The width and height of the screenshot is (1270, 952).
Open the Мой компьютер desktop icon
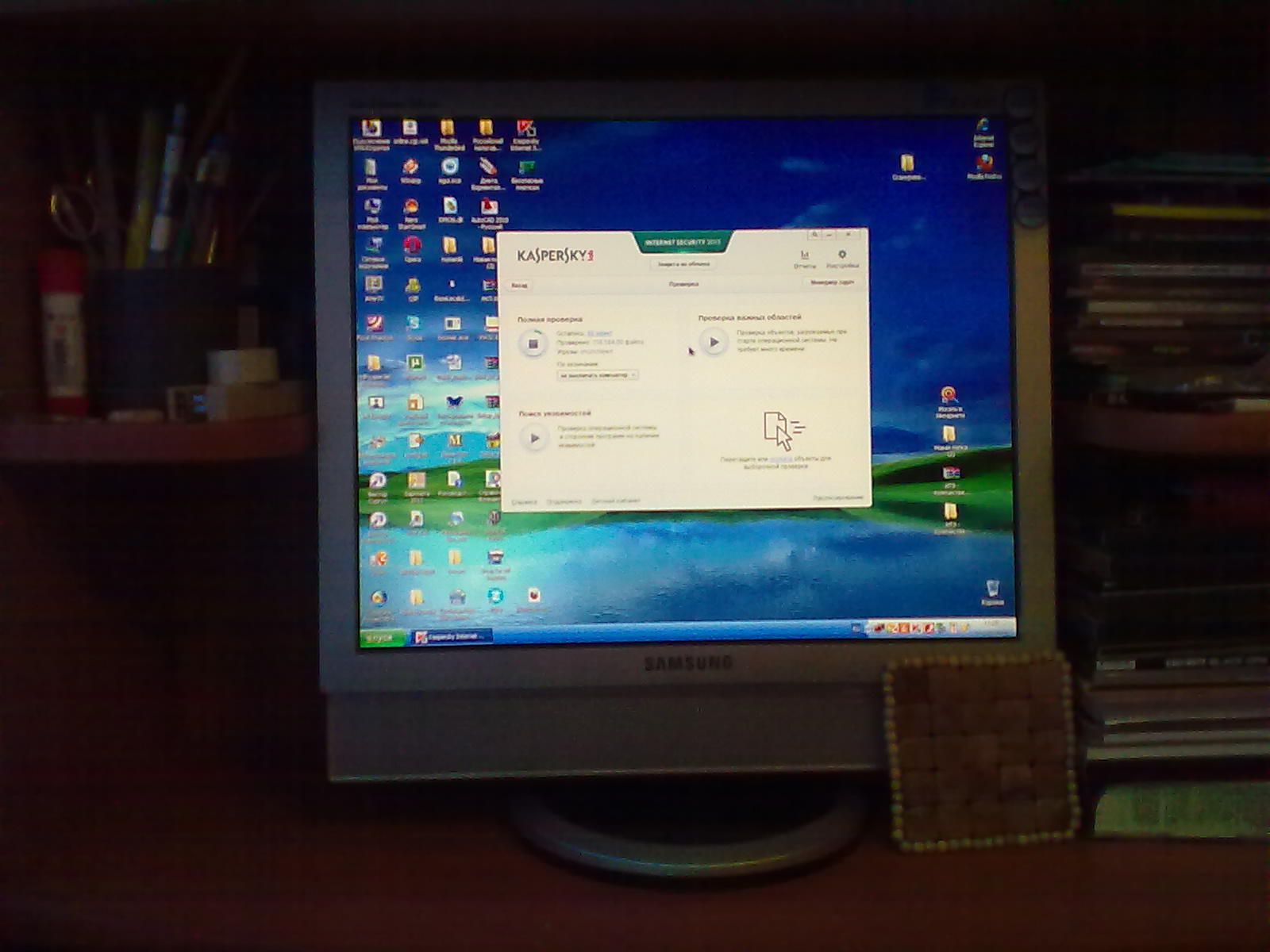click(x=372, y=213)
